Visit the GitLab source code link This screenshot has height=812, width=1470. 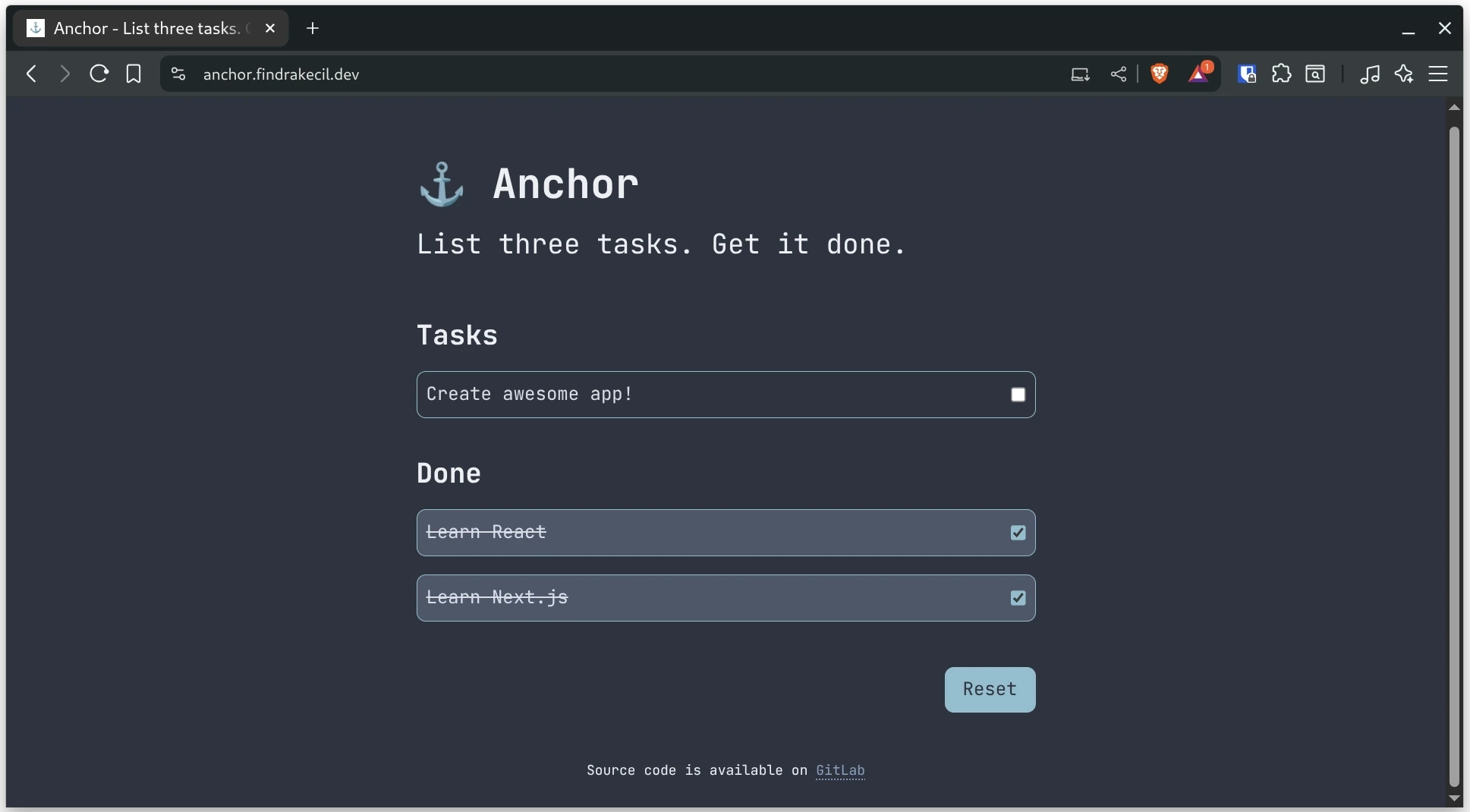pyautogui.click(x=839, y=771)
